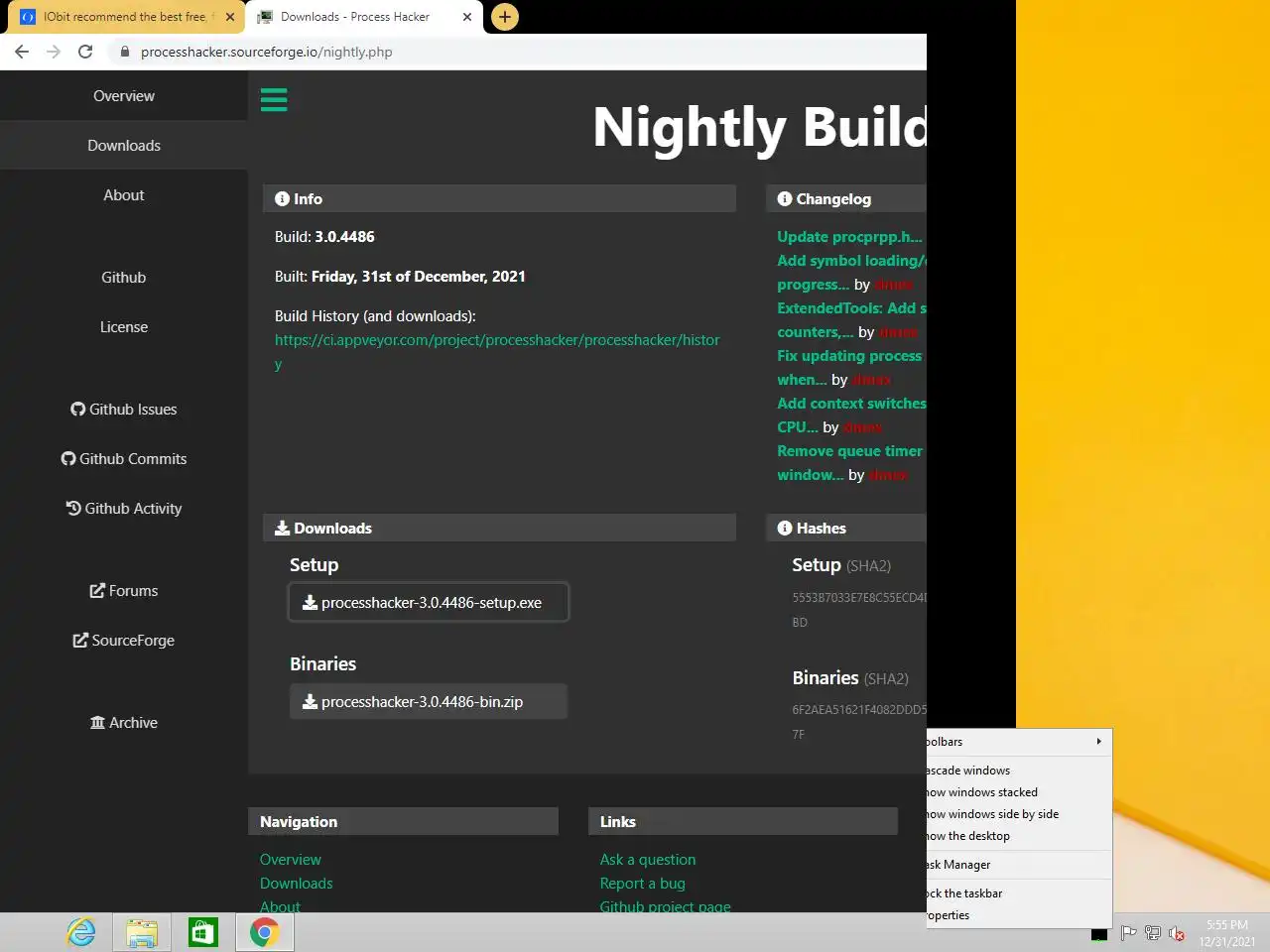1270x952 pixels.
Task: Open the green hamburger menu icon
Action: click(x=274, y=99)
